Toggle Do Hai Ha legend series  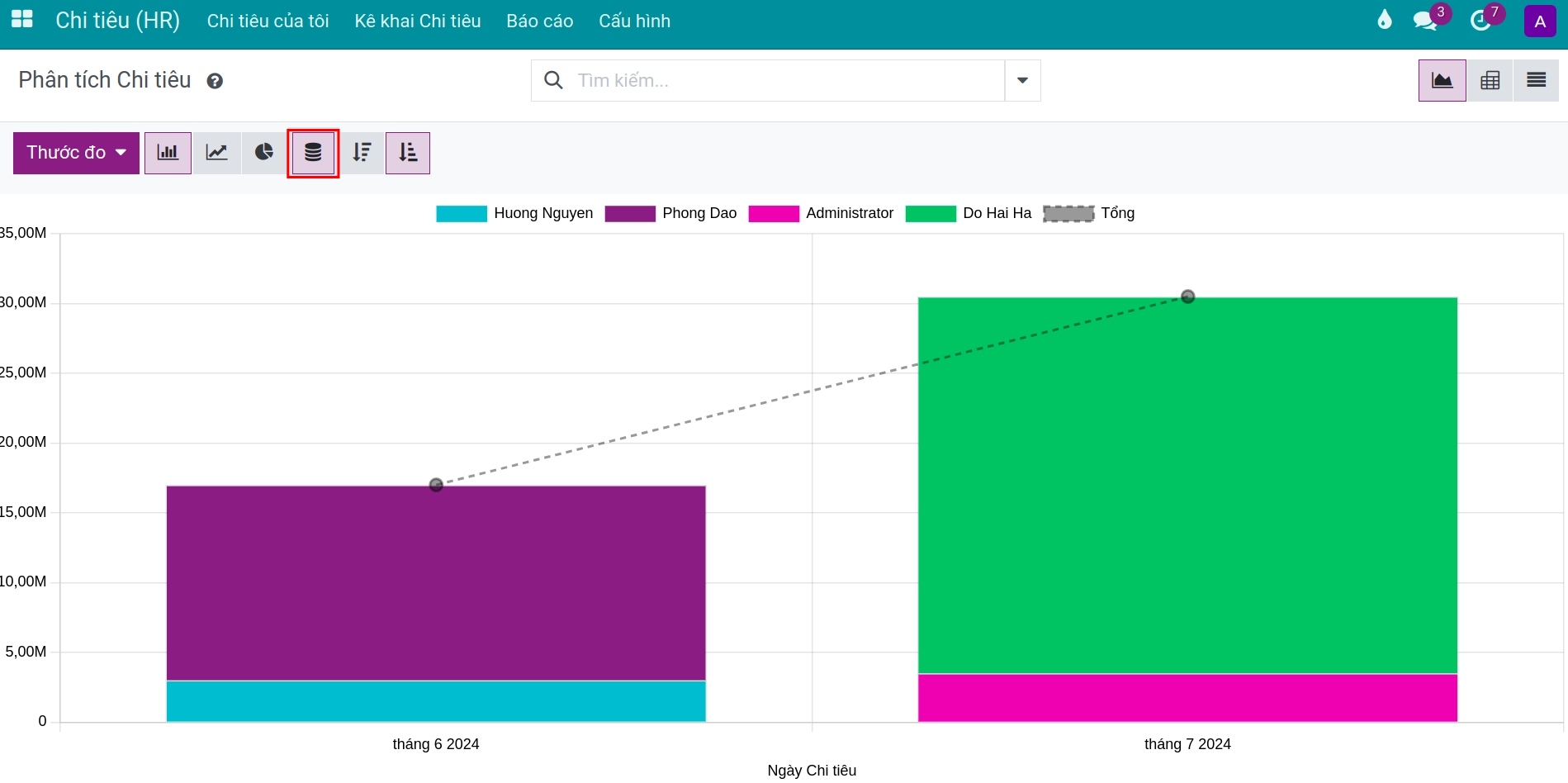click(x=969, y=213)
